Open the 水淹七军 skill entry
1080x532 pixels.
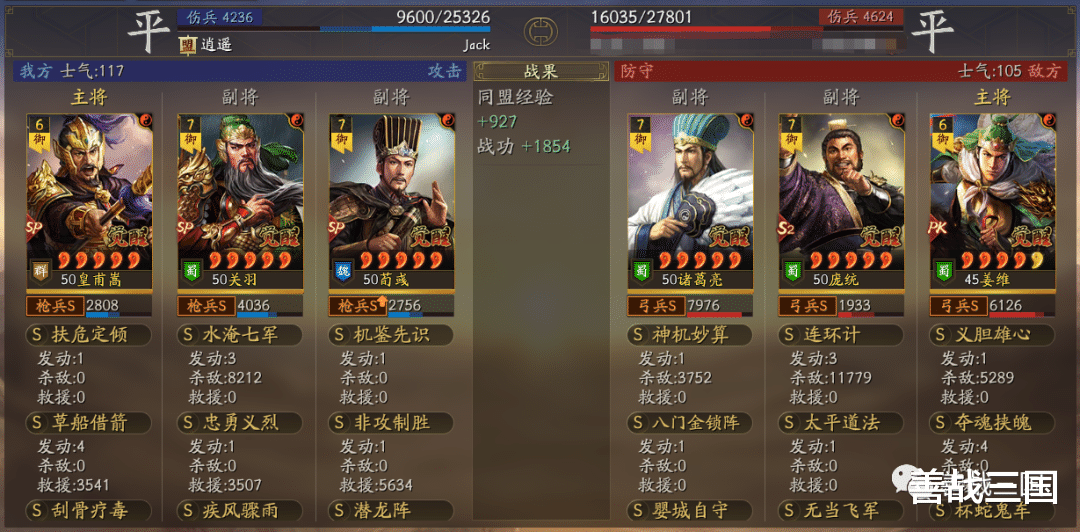click(x=240, y=335)
